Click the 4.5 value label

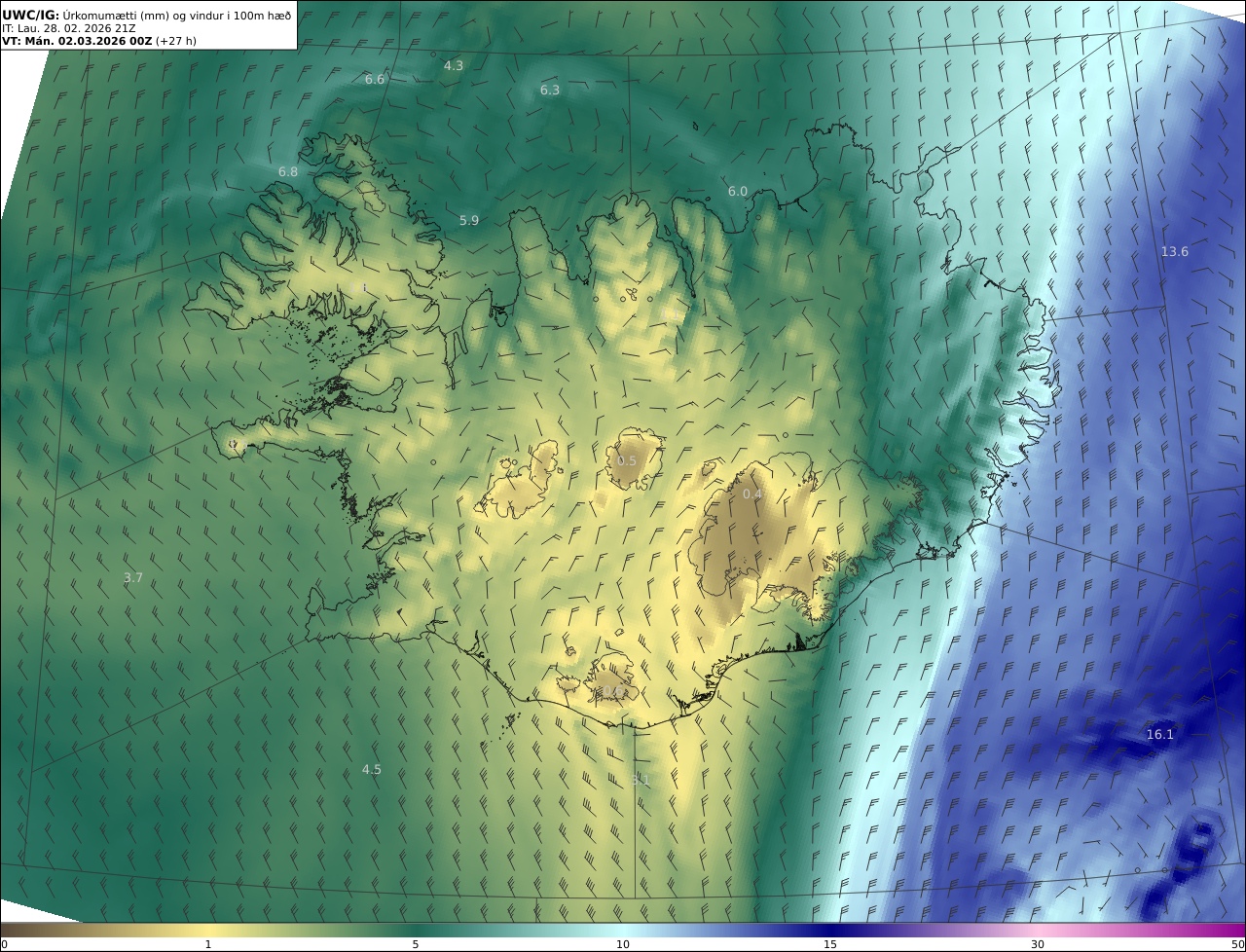[372, 769]
